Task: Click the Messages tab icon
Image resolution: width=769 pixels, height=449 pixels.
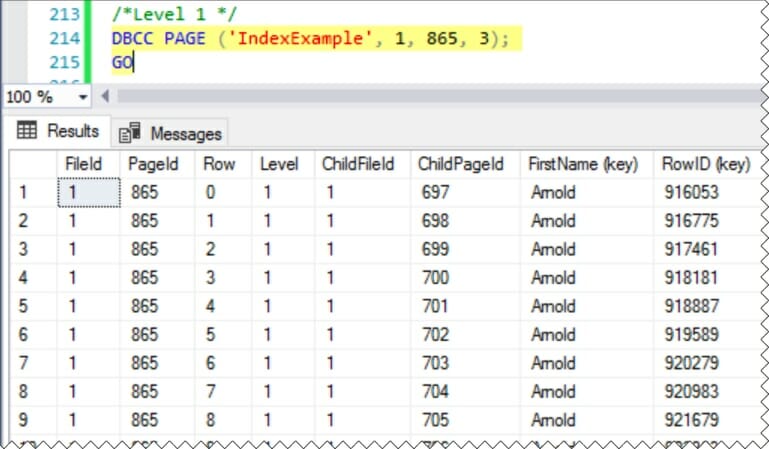Action: [129, 133]
